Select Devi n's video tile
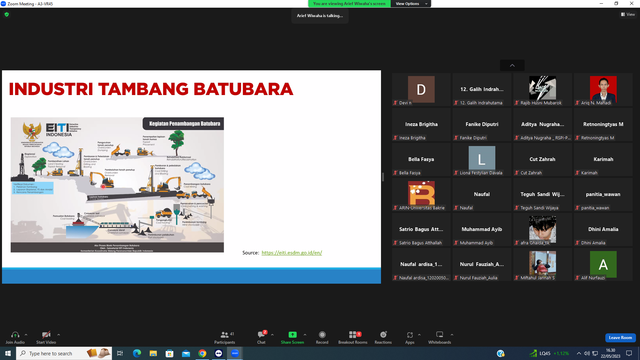Viewport: 640px width, 360px height. point(421,90)
